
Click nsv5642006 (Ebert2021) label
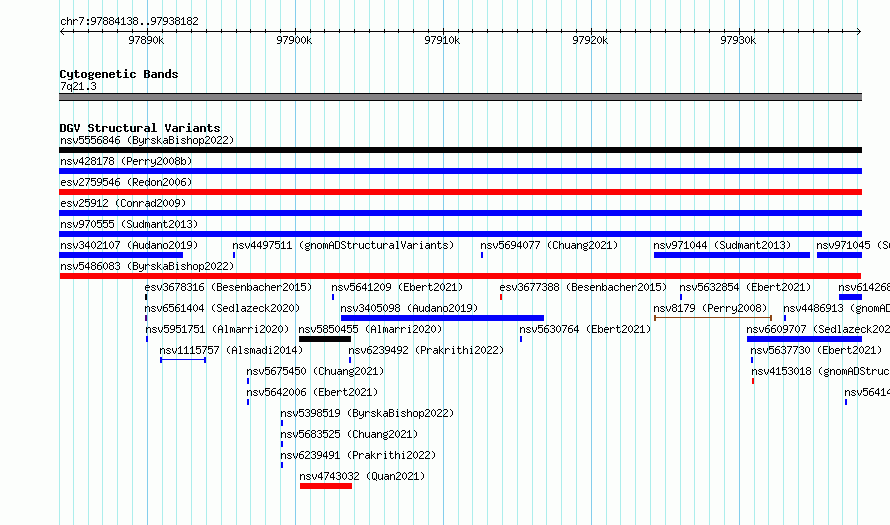tap(312, 392)
